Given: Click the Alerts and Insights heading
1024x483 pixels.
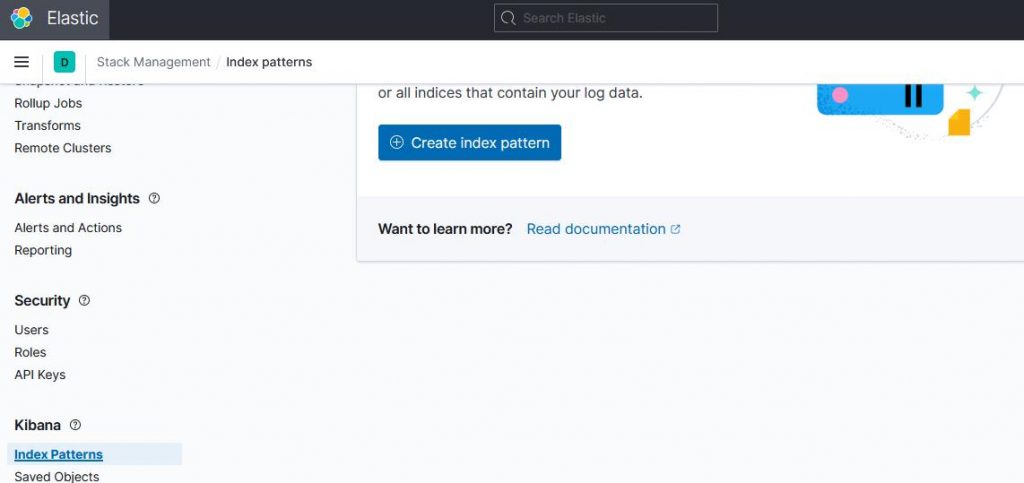Looking at the screenshot, I should 77,198.
